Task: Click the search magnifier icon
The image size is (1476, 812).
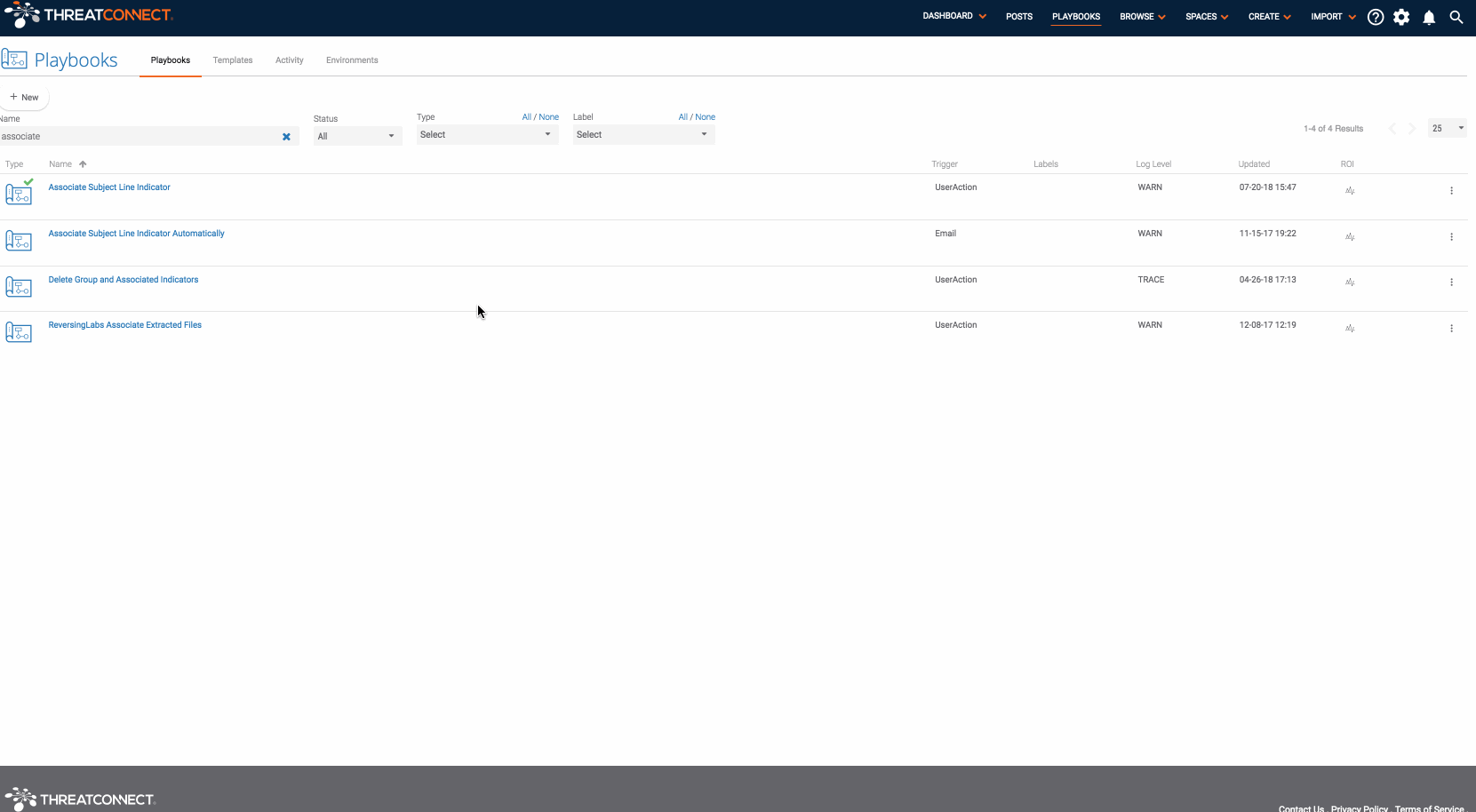Action: [1456, 17]
